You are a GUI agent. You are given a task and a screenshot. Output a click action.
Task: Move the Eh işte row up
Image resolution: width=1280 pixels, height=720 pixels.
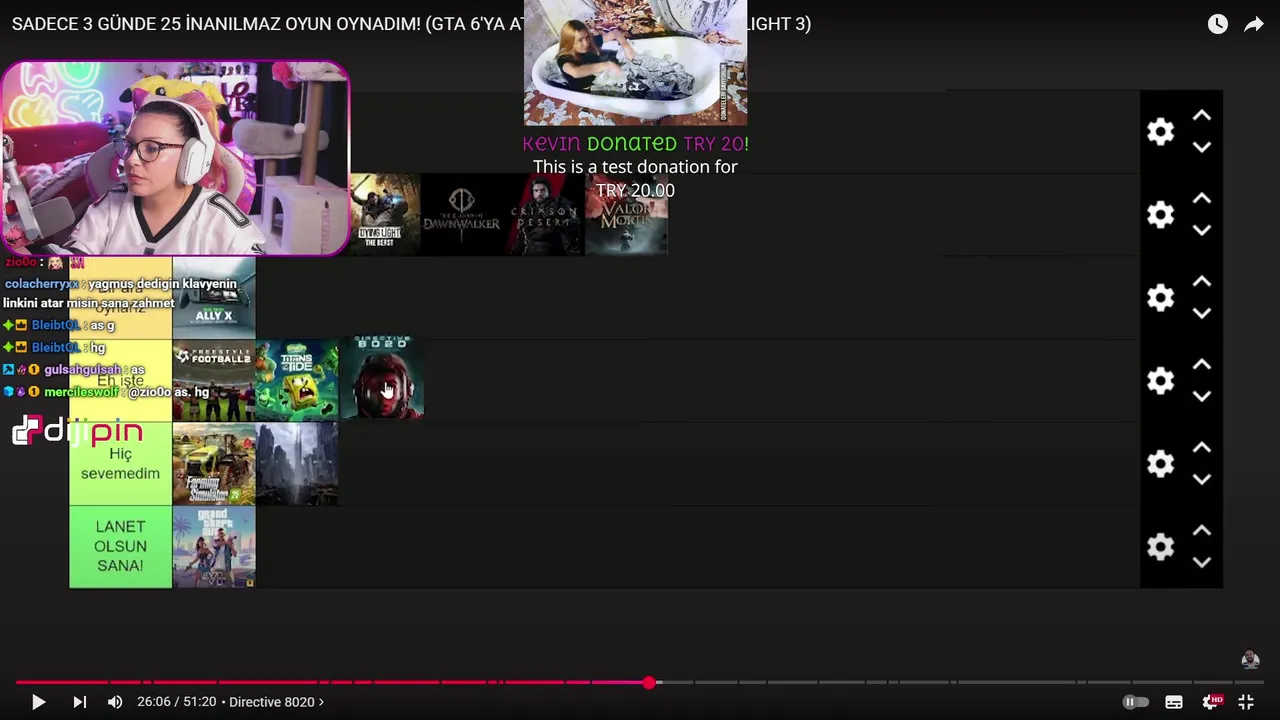coord(1202,365)
